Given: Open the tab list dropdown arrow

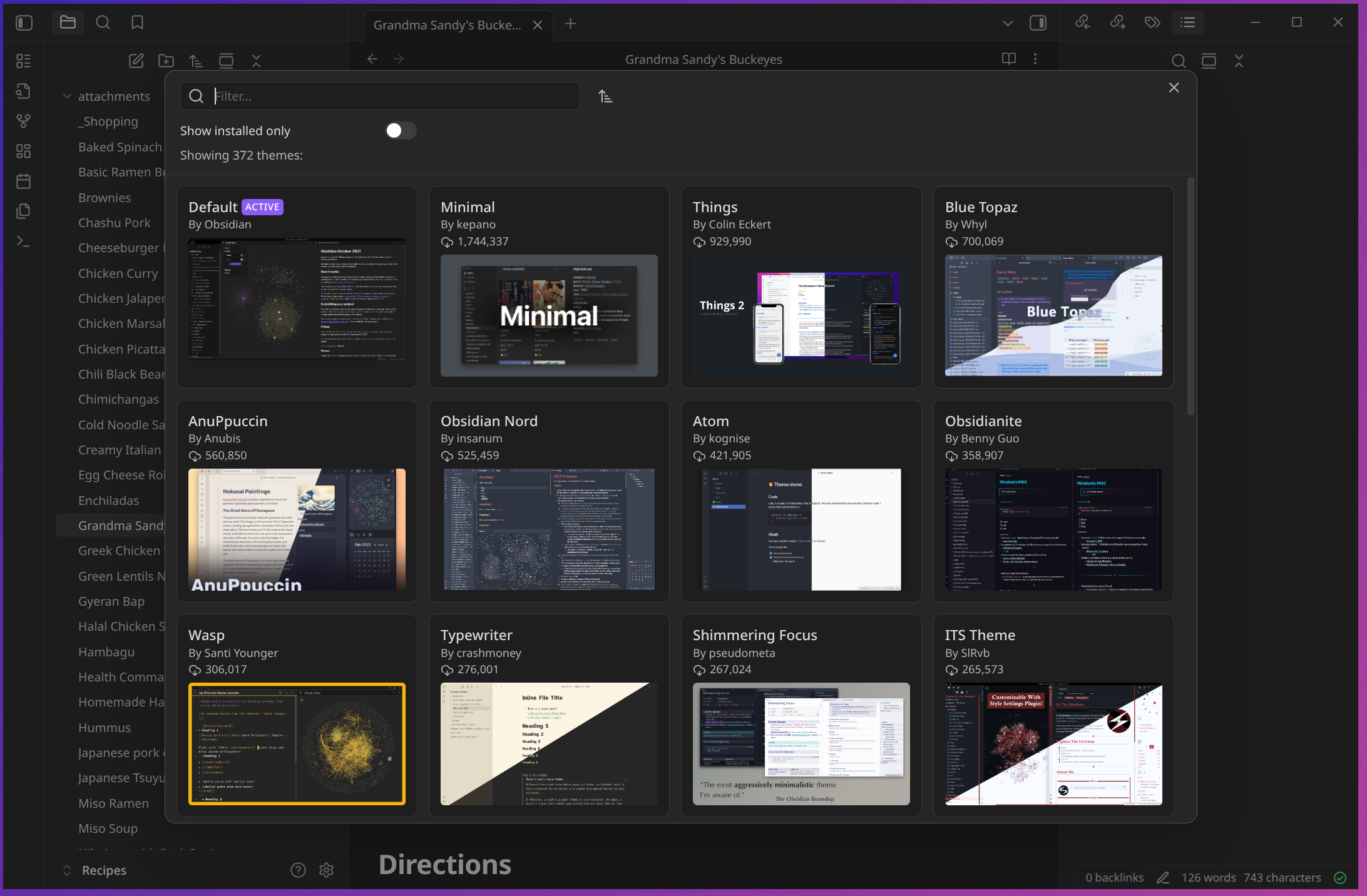Looking at the screenshot, I should [1007, 24].
